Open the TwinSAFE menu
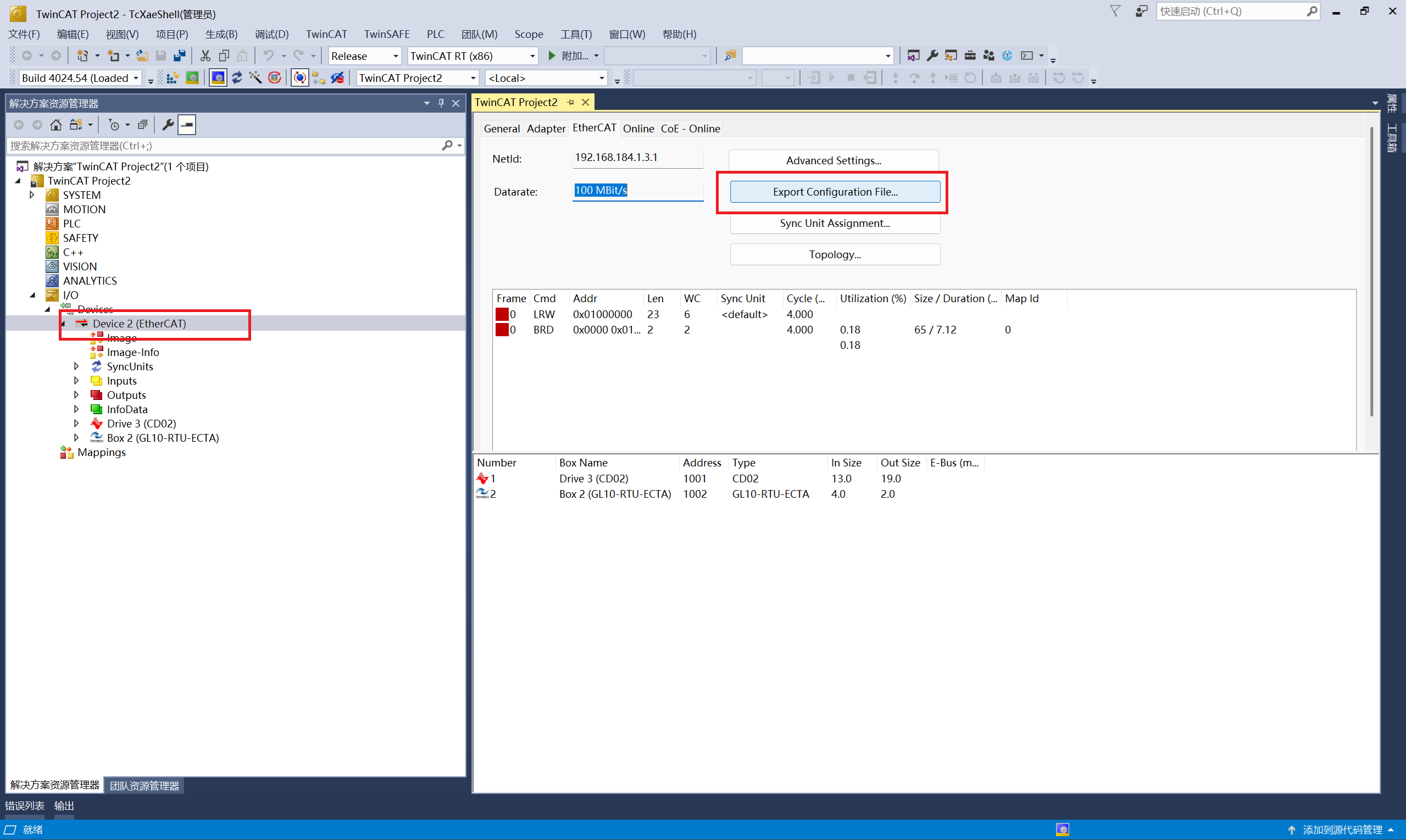 pos(386,34)
